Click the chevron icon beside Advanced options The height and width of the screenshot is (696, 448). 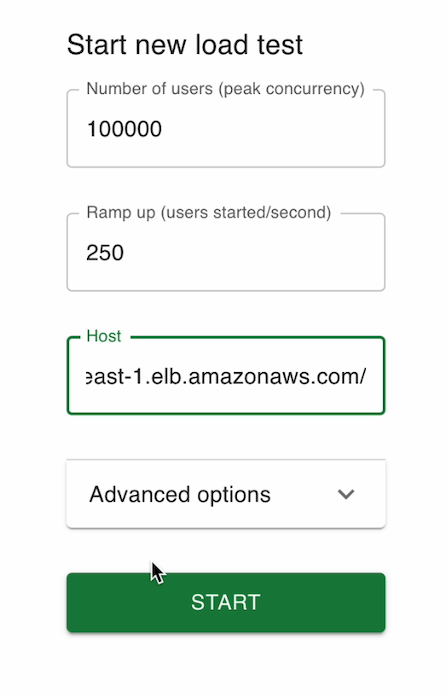[x=345, y=494]
